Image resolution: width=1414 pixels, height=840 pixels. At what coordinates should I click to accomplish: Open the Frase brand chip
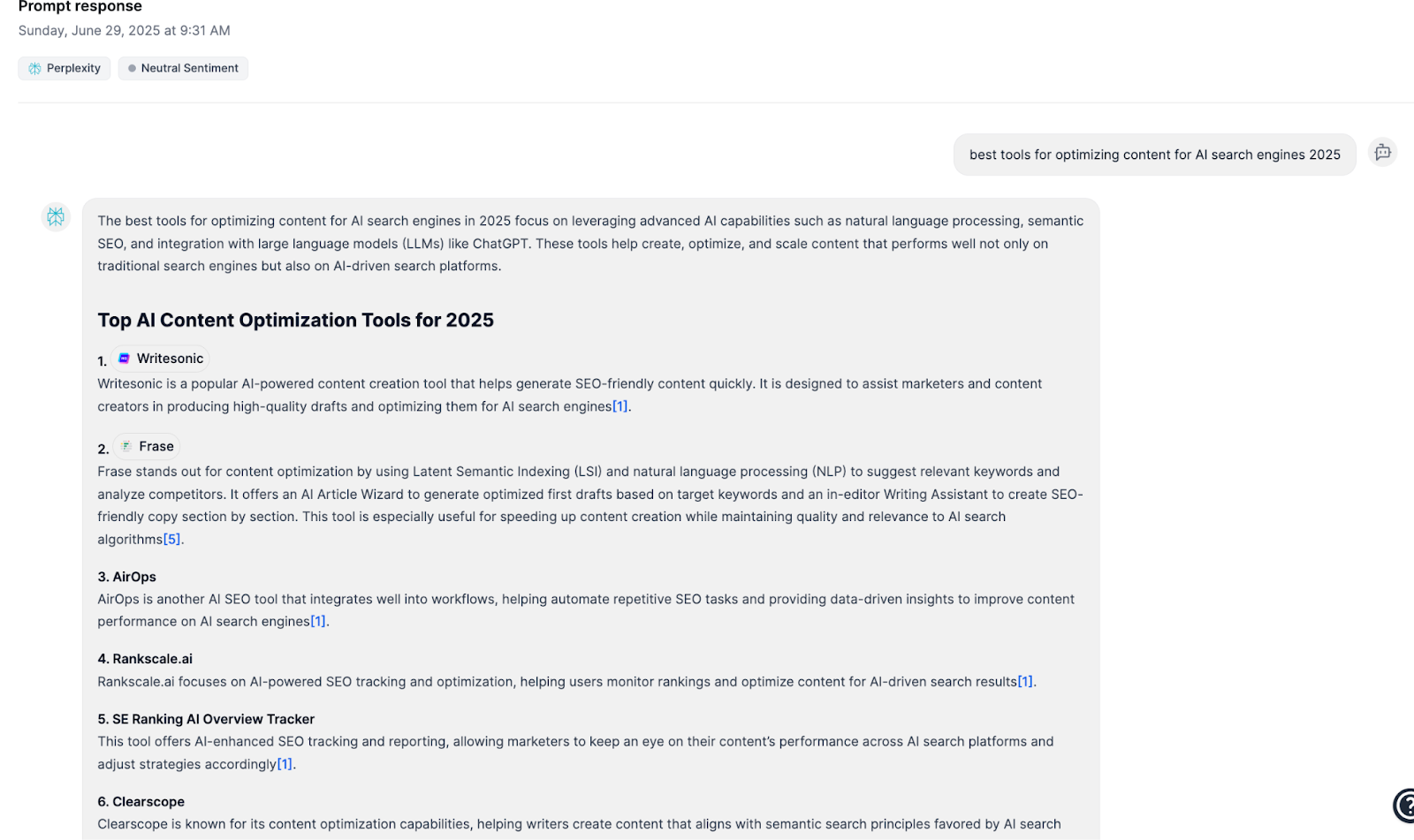(x=147, y=446)
